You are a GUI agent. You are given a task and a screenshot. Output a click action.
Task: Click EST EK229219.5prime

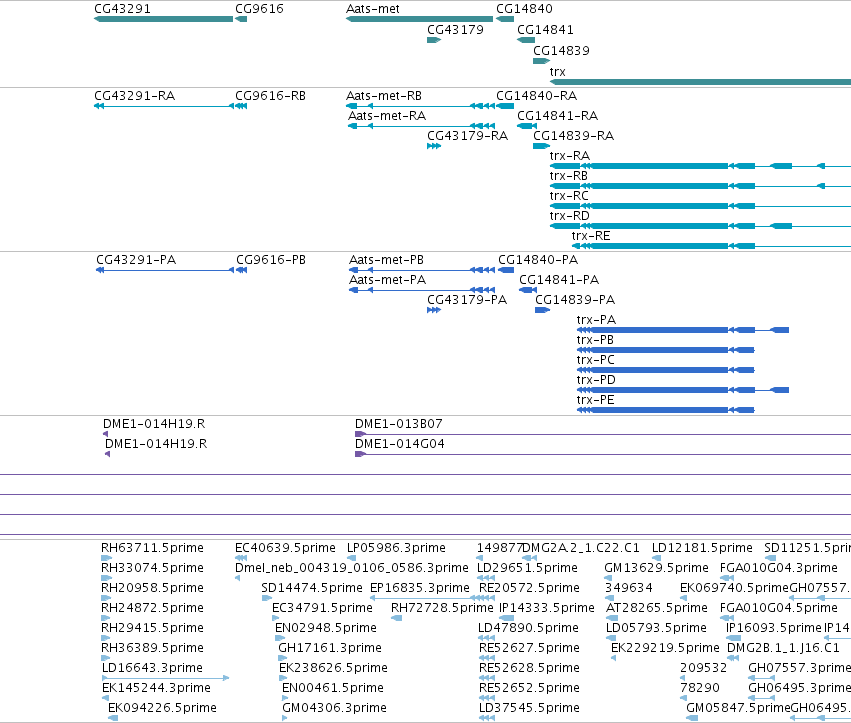(665, 649)
